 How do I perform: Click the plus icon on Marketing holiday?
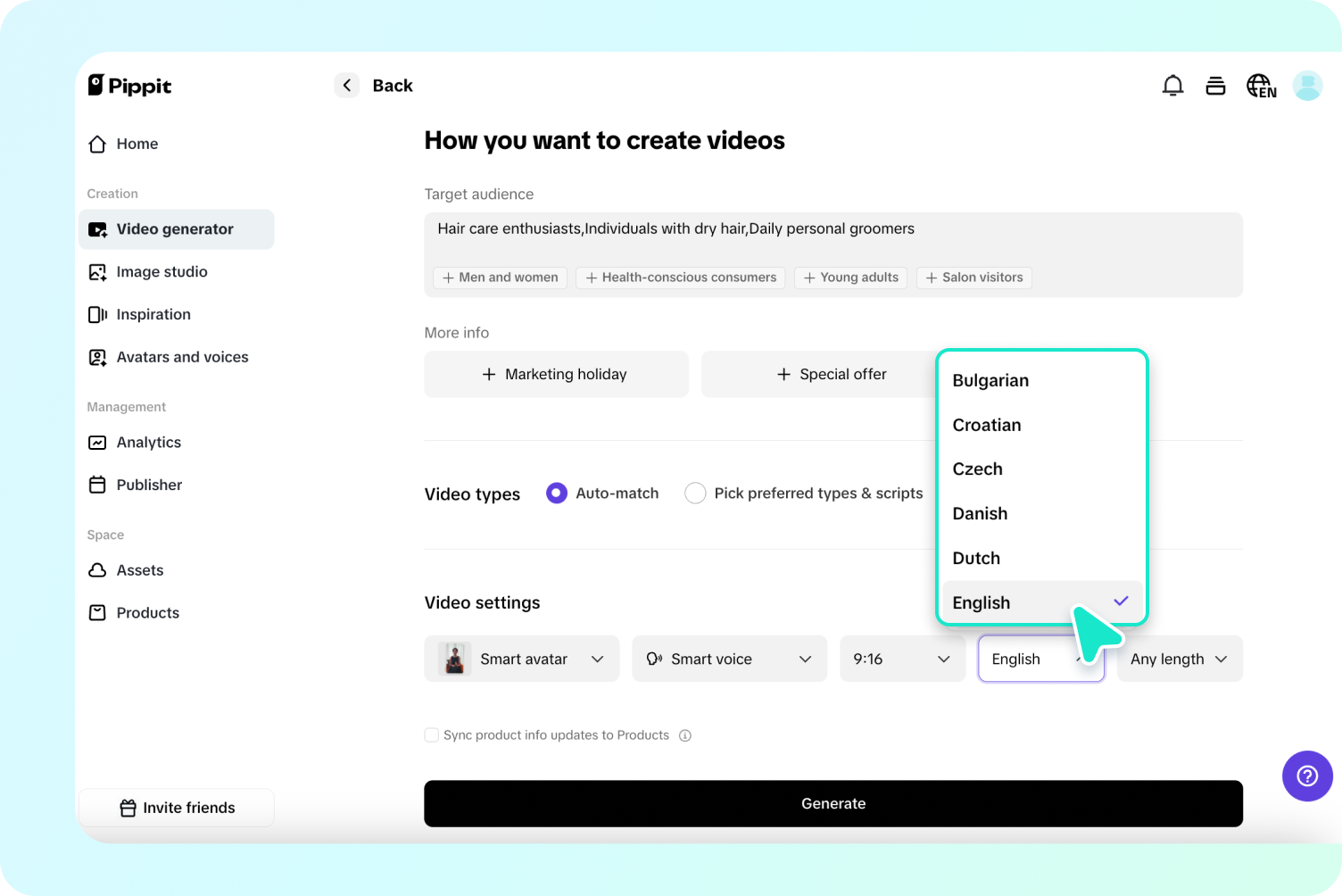[489, 375]
